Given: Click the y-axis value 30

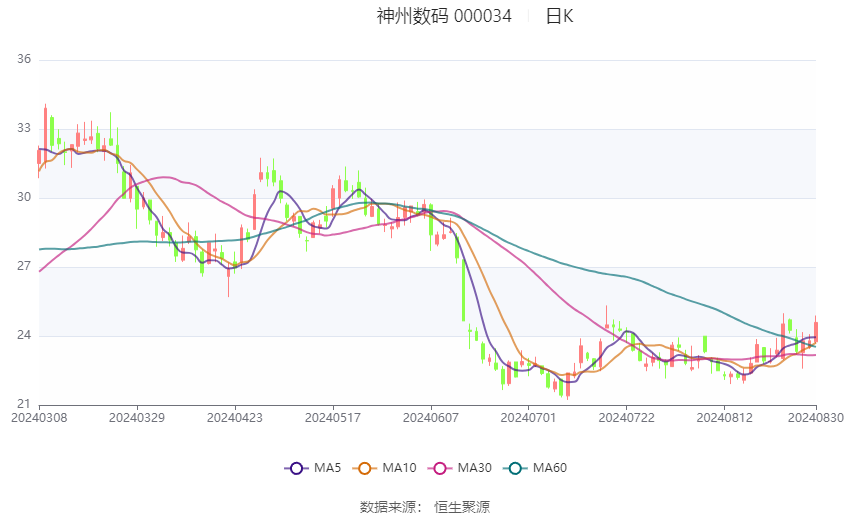Looking at the screenshot, I should pyautogui.click(x=24, y=197).
